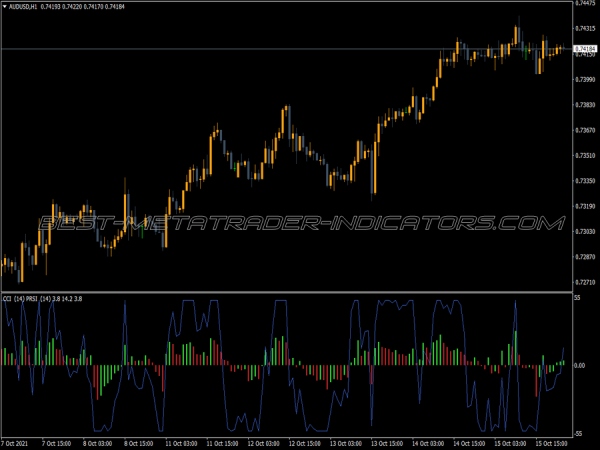Select the current price label 0.74184
Image resolution: width=600 pixels, height=450 pixels.
click(x=585, y=49)
